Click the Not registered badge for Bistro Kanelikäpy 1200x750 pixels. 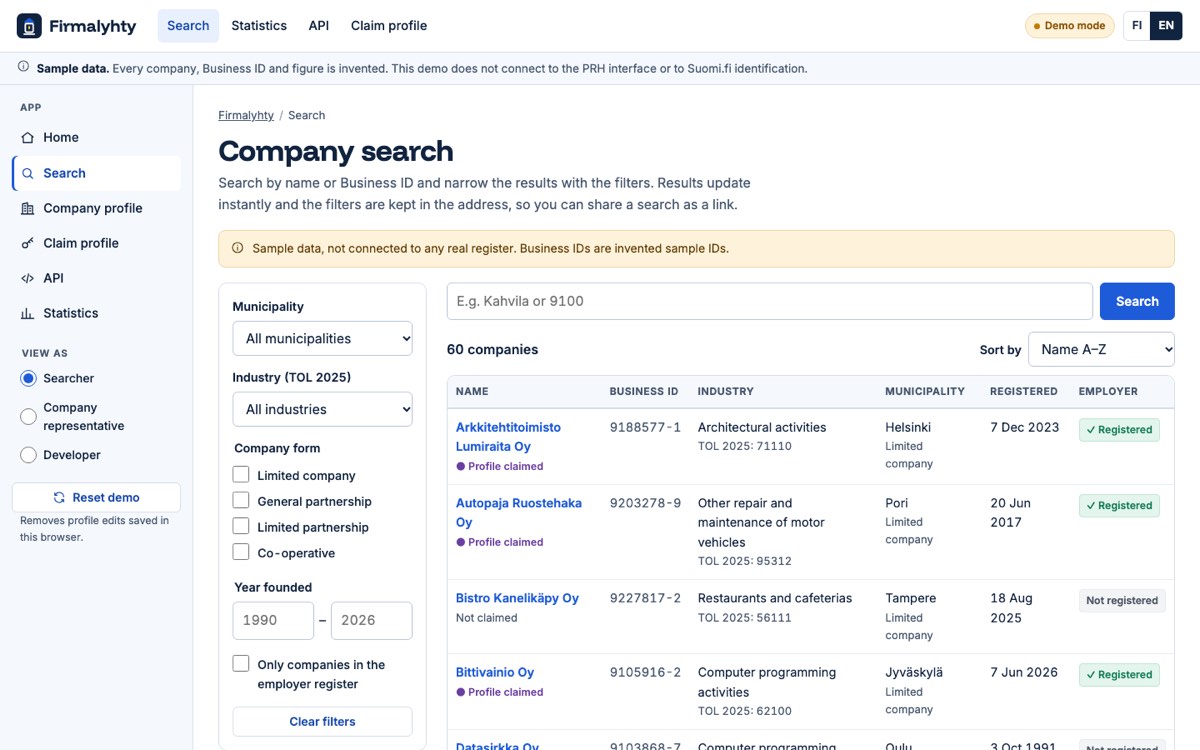point(1122,601)
